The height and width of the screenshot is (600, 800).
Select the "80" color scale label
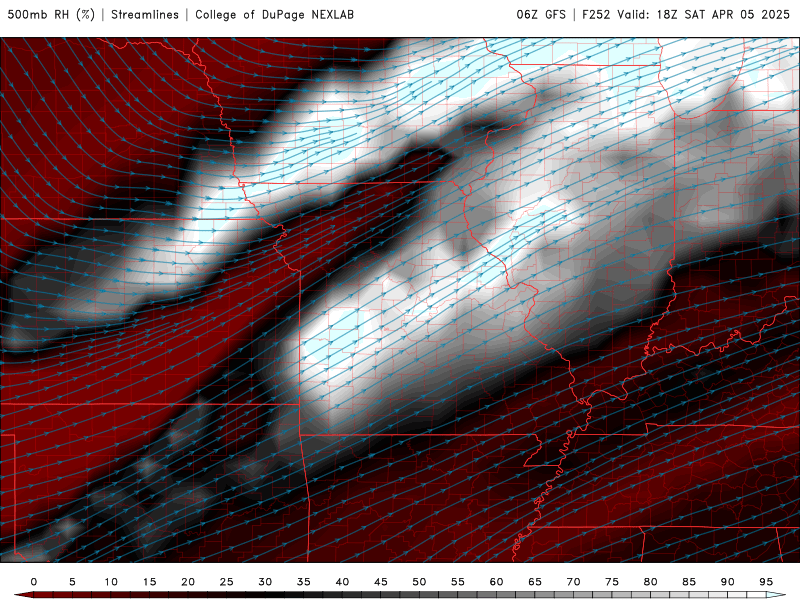[650, 582]
